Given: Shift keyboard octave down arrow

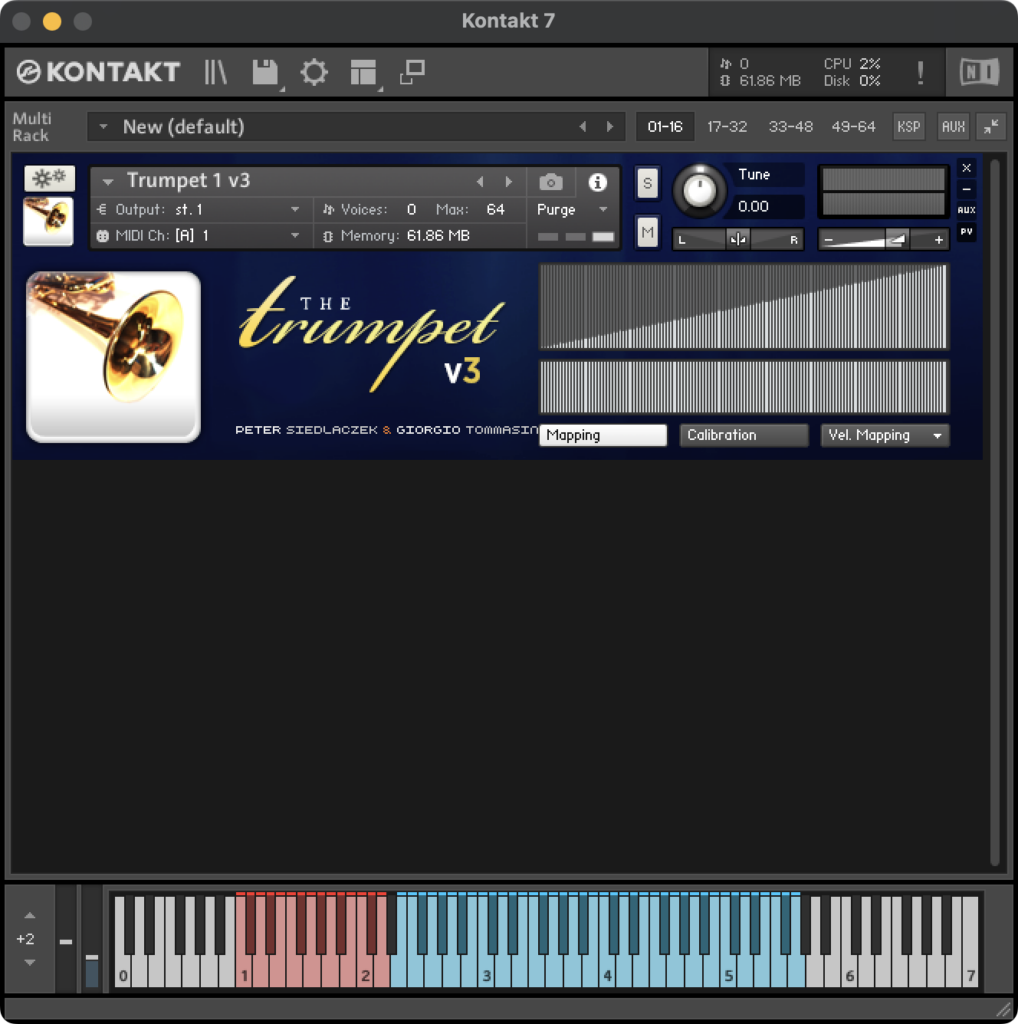Looking at the screenshot, I should point(30,962).
